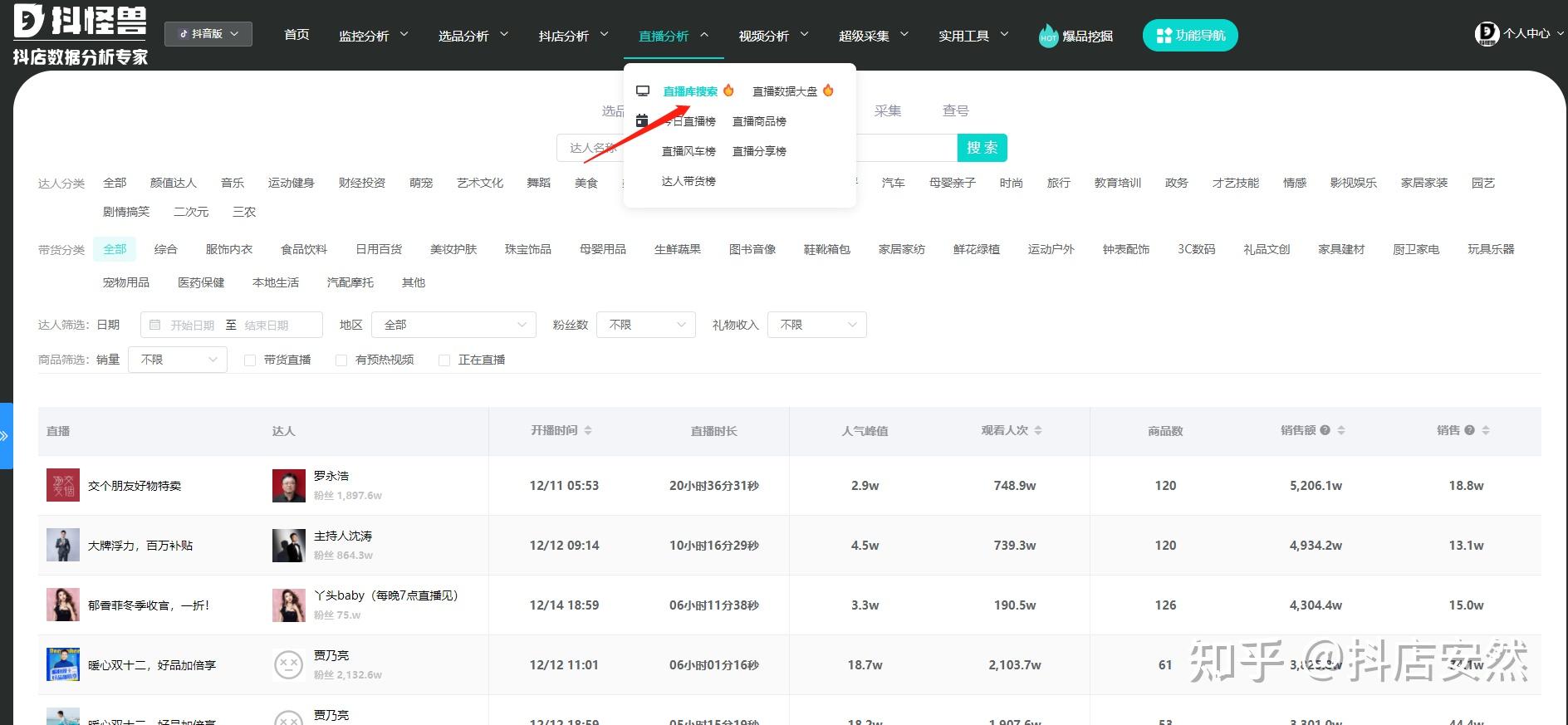Click the calendar icon in the dropdown menu

[642, 120]
